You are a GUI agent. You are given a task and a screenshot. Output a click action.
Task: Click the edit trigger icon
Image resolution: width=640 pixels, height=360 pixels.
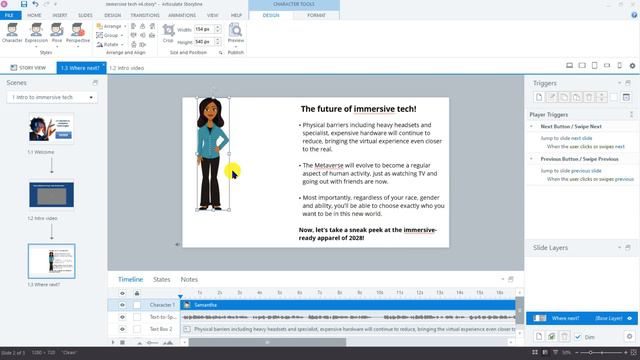coord(551,97)
